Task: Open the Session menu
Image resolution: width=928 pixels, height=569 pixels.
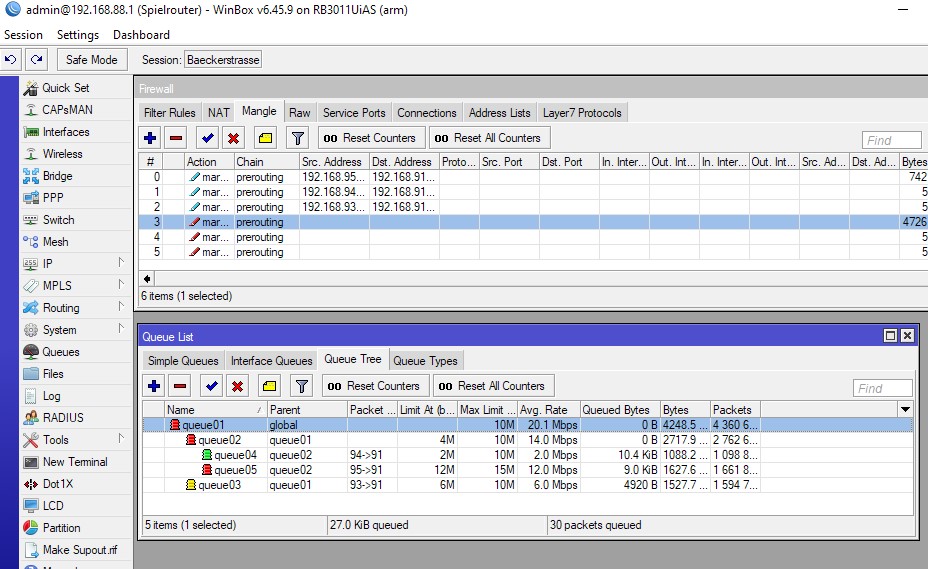Action: 23,35
